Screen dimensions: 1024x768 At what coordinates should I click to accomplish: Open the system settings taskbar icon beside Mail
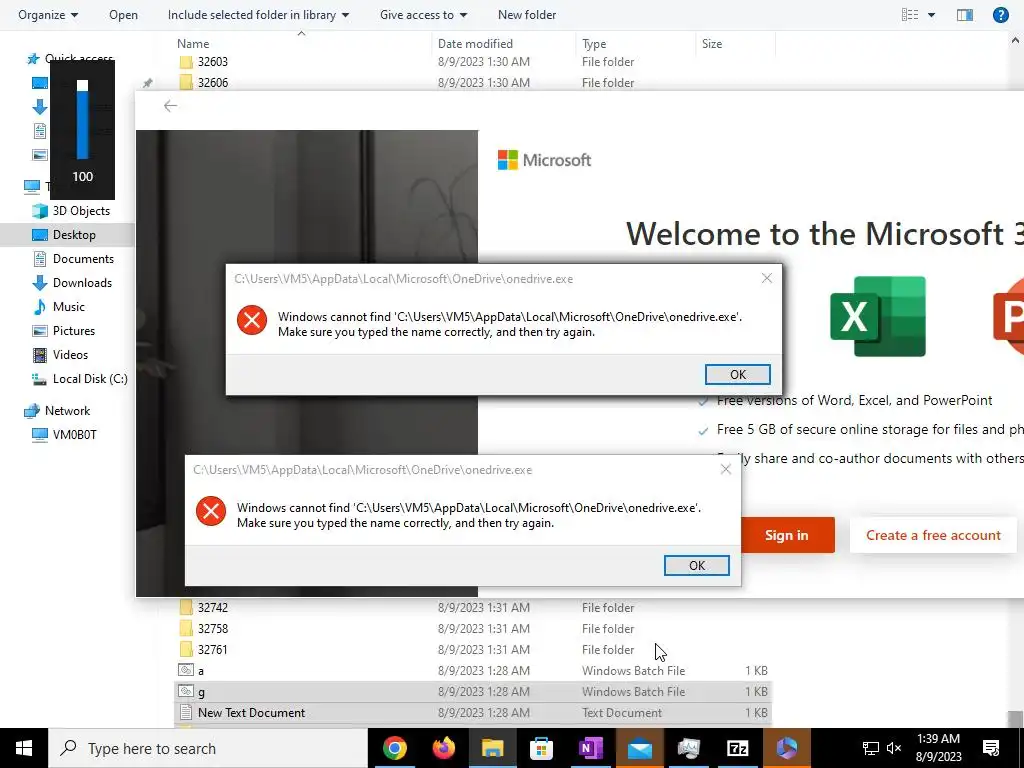(x=688, y=748)
